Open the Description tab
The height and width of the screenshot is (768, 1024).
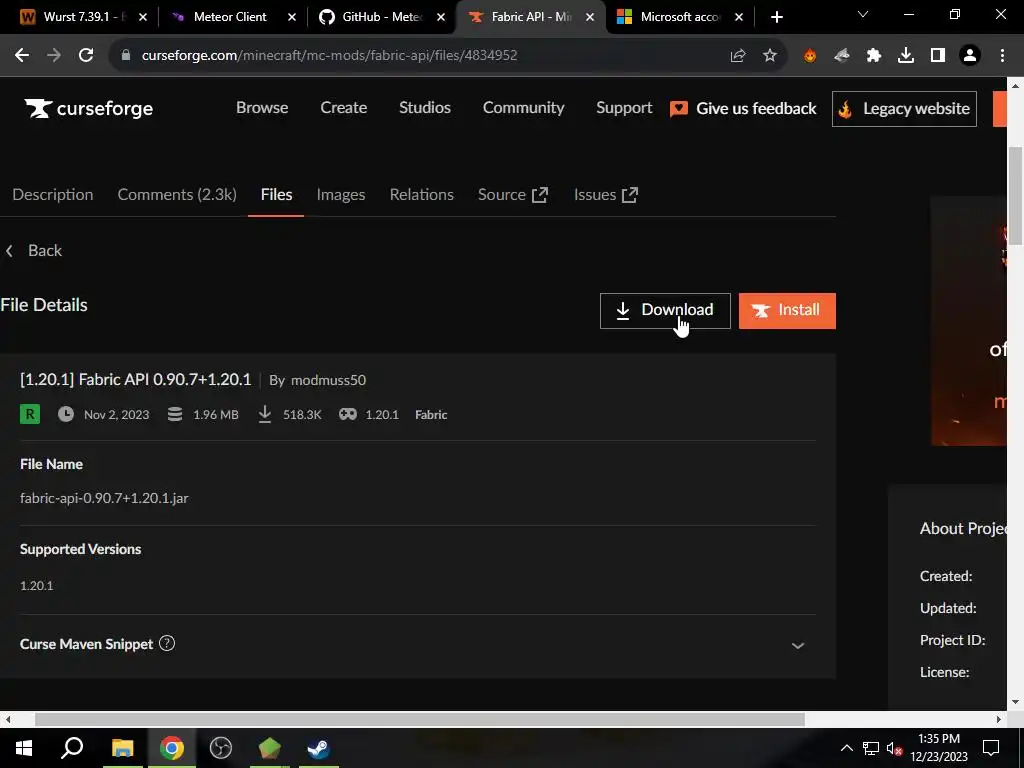(53, 195)
